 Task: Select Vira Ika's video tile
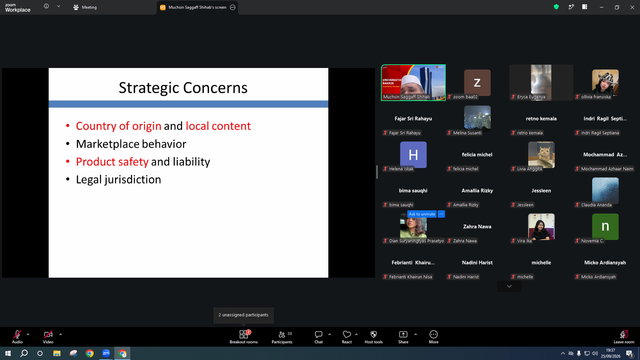[541, 227]
